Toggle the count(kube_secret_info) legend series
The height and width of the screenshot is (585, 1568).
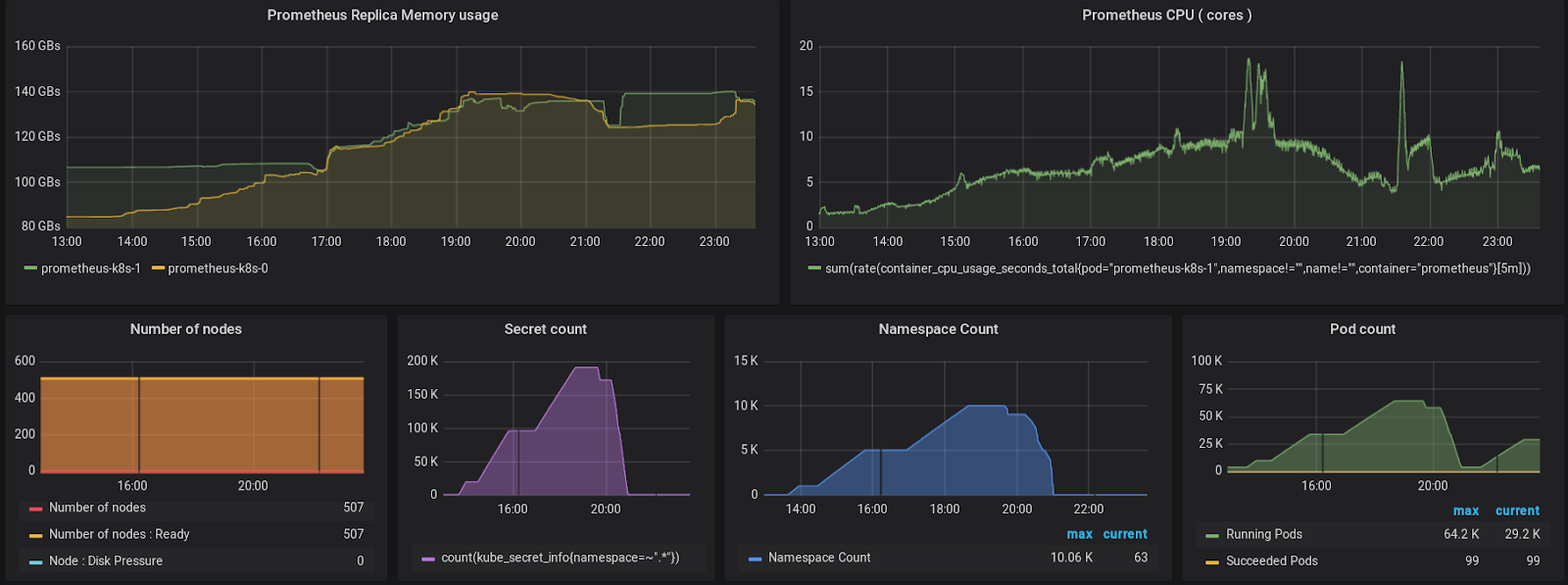tap(560, 558)
